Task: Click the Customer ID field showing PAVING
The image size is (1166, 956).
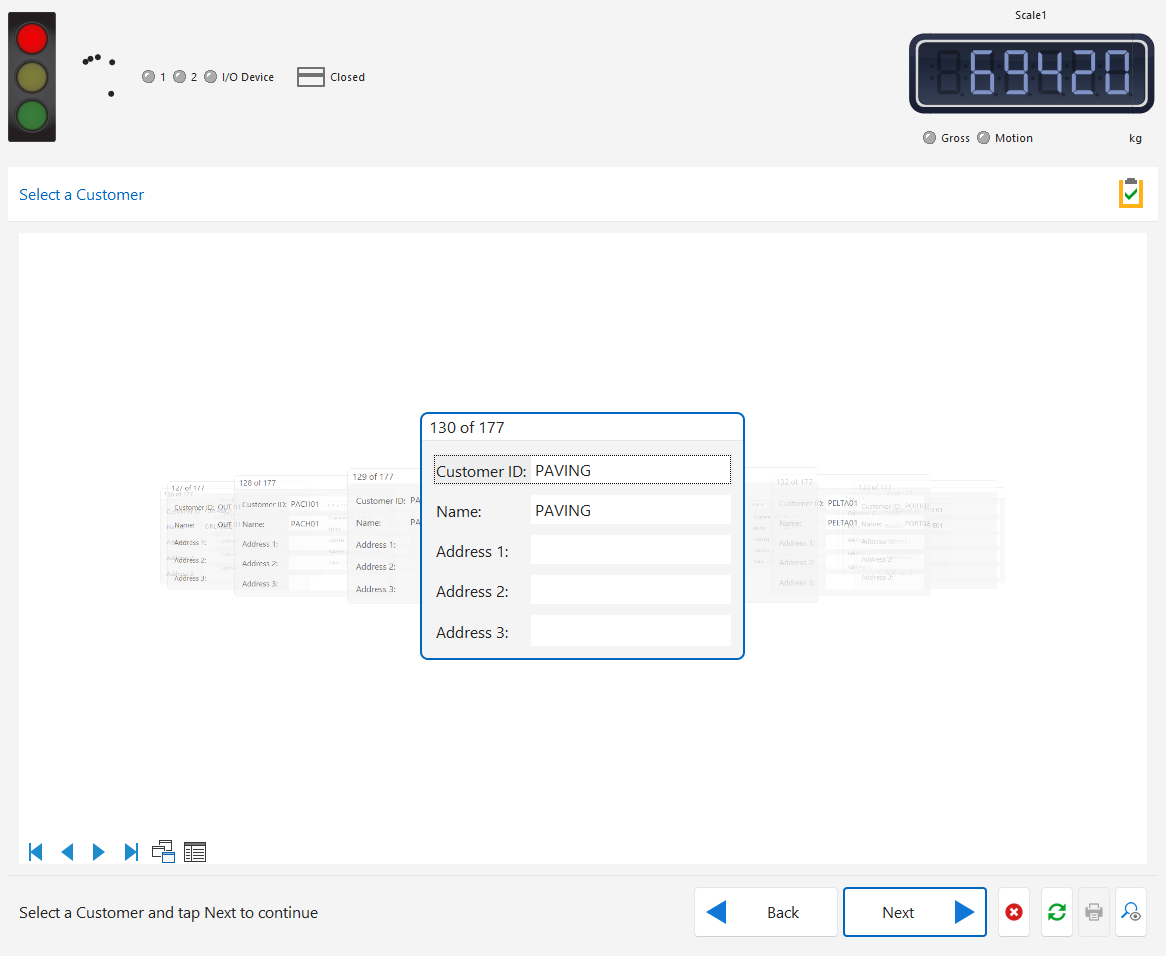Action: [630, 470]
